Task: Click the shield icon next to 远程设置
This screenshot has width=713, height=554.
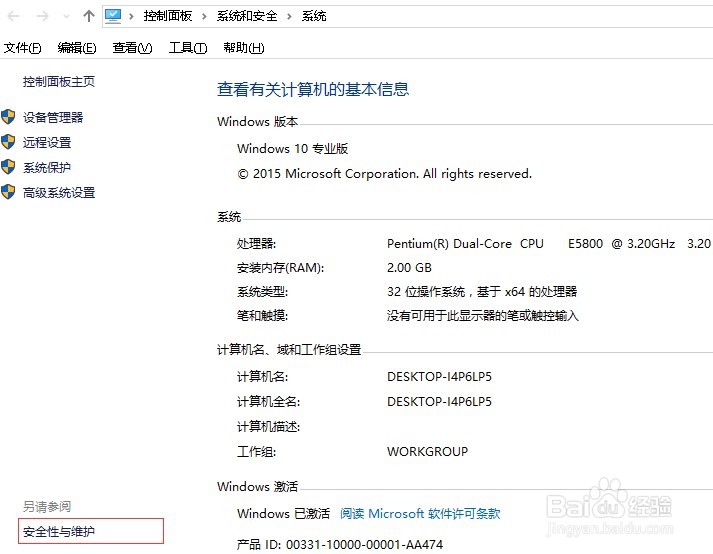Action: [x=8, y=142]
